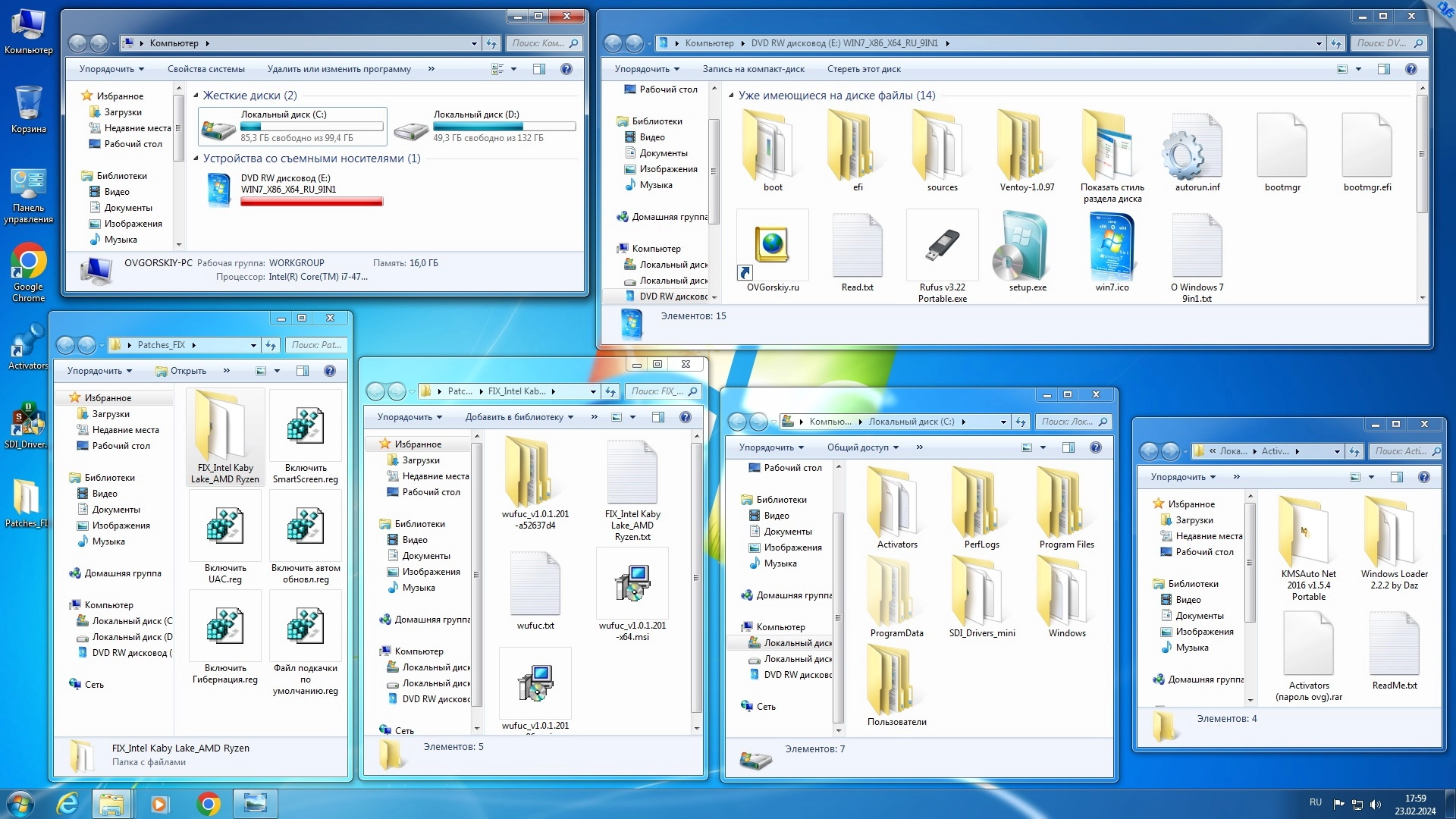Toggle preview pane in Local Disk C window
This screenshot has height=819, width=1456.
tap(1068, 447)
